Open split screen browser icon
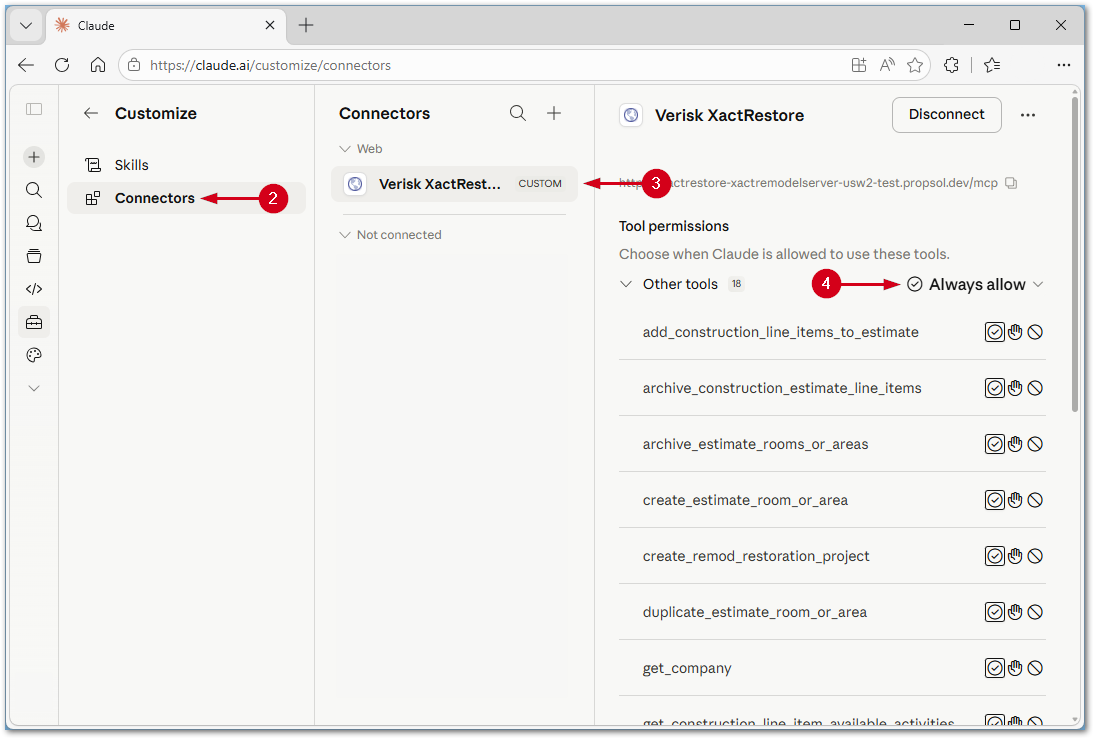This screenshot has width=1094, height=739. (859, 65)
